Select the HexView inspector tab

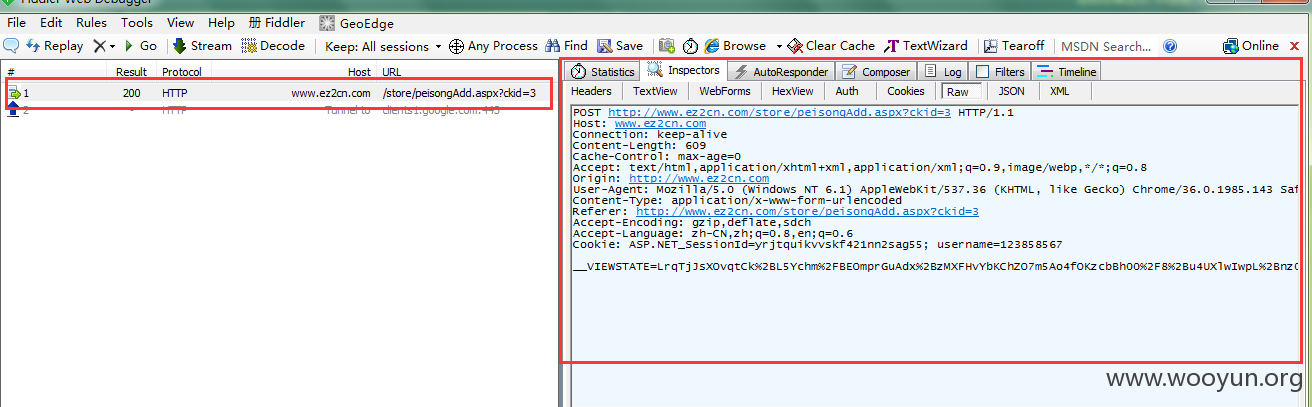coord(793,92)
